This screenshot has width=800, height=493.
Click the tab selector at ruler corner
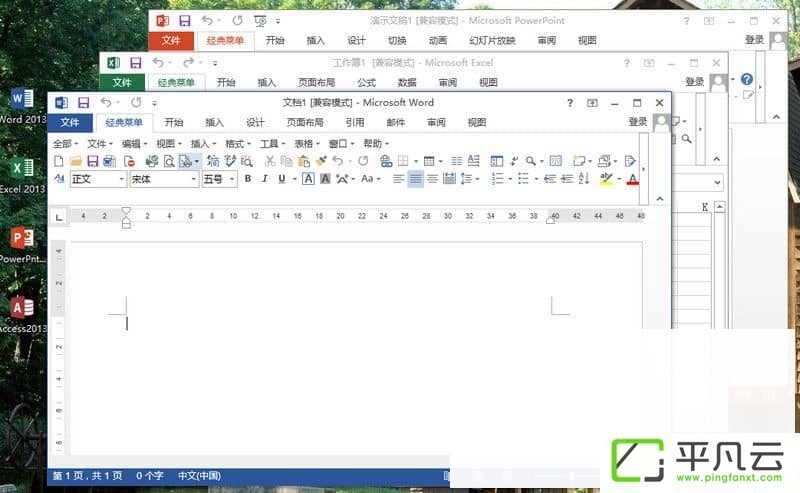point(59,217)
